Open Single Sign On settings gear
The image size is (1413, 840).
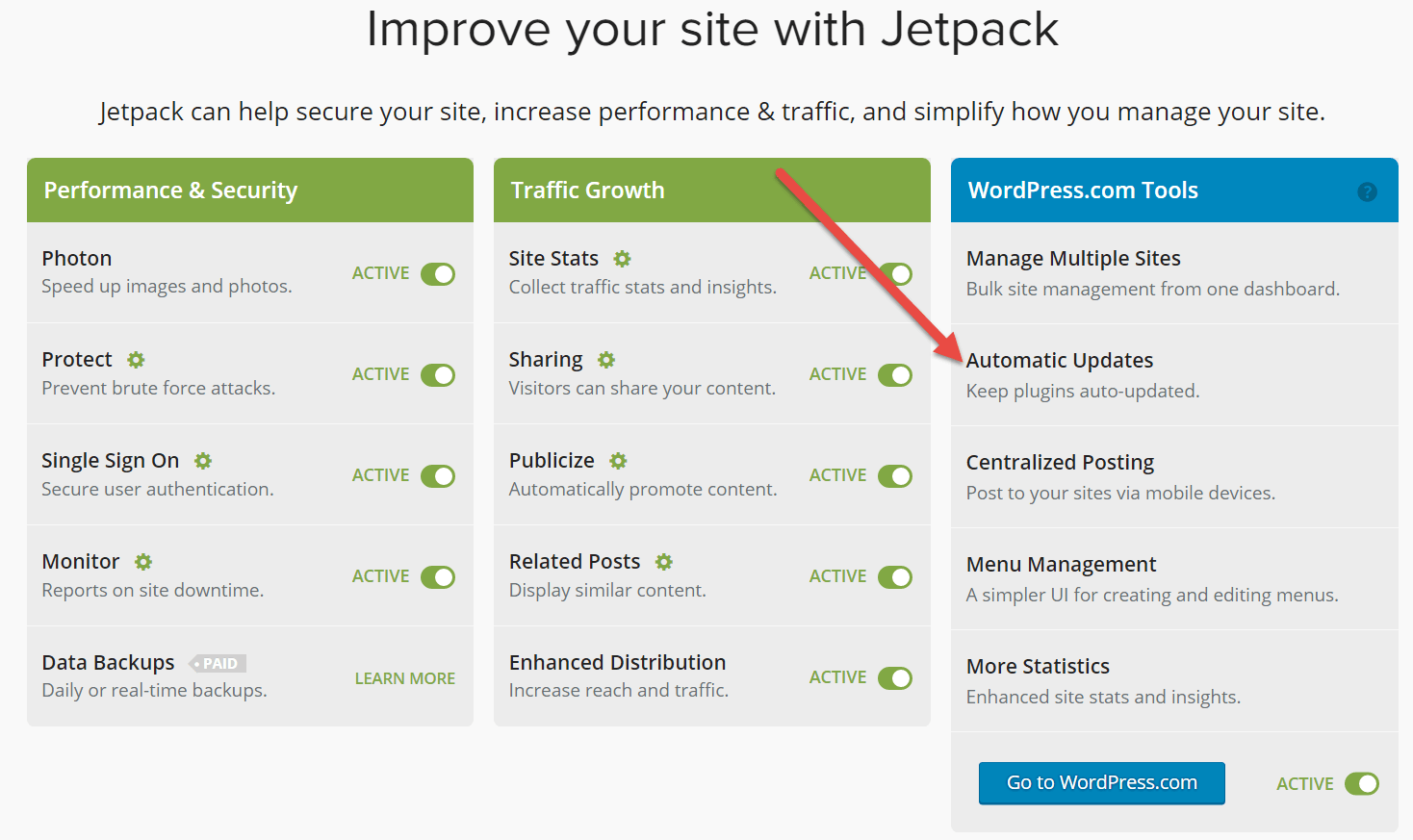tap(203, 461)
